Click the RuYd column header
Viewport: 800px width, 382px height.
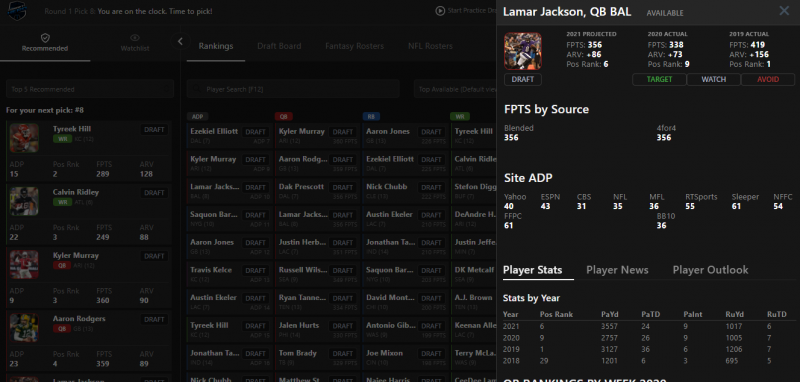(735, 315)
